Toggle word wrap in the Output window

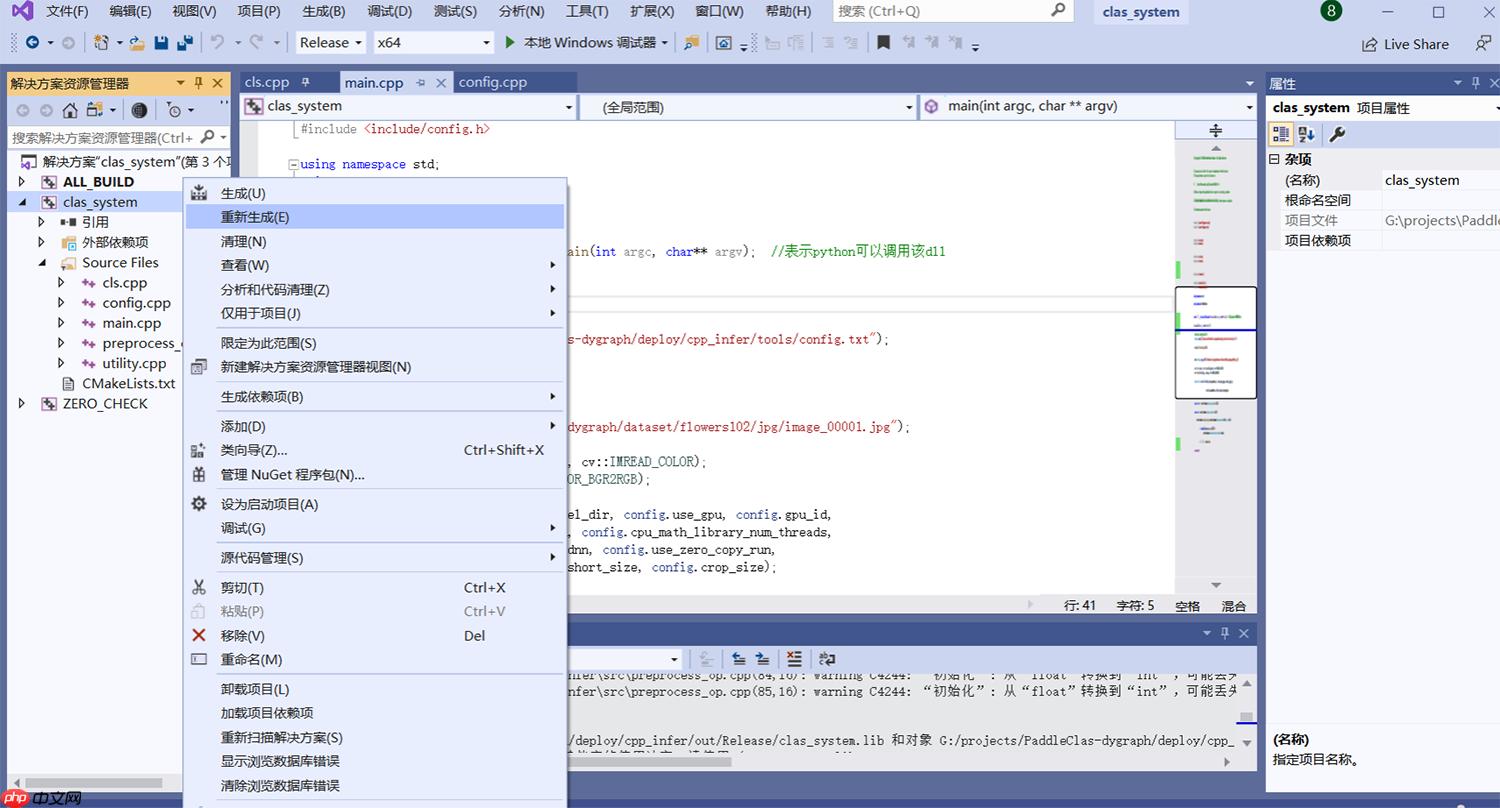[x=827, y=658]
